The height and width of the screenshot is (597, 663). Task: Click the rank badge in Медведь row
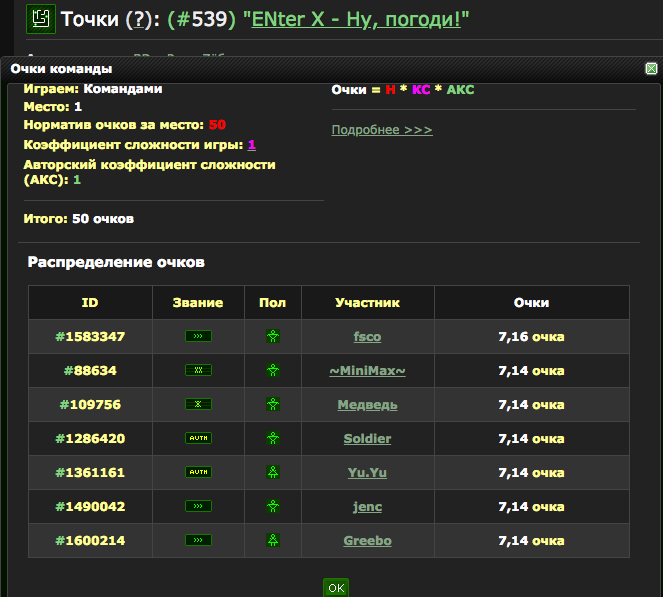tap(198, 404)
